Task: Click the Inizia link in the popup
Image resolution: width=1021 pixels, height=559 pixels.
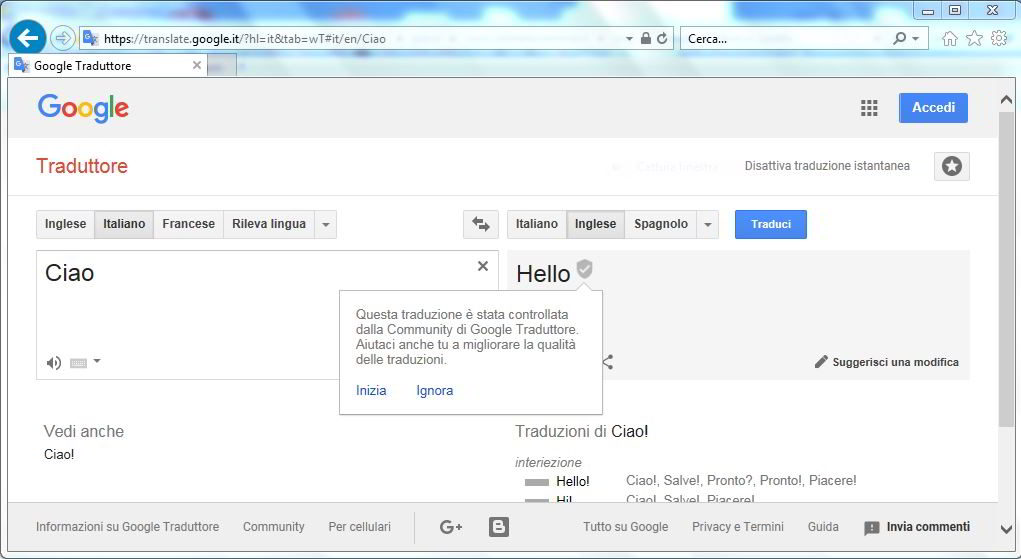Action: click(x=371, y=390)
